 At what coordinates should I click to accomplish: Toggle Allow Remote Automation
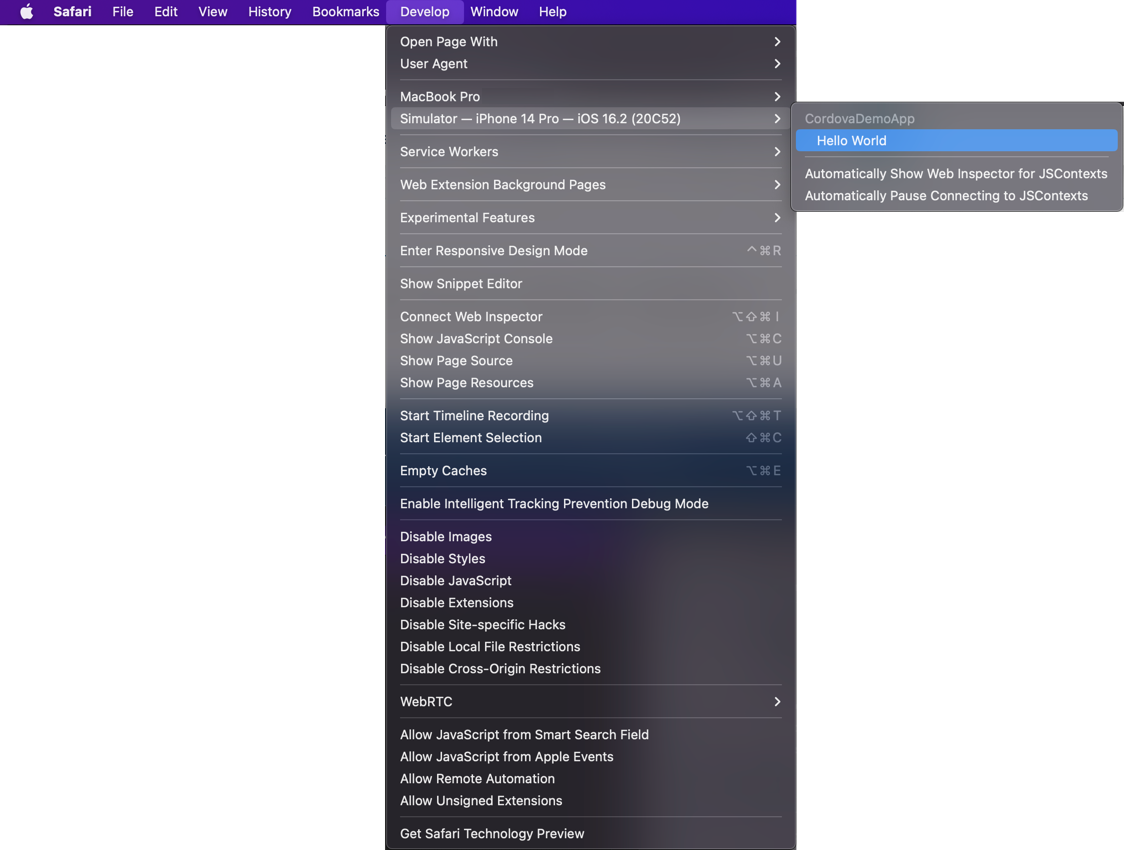[591, 779]
